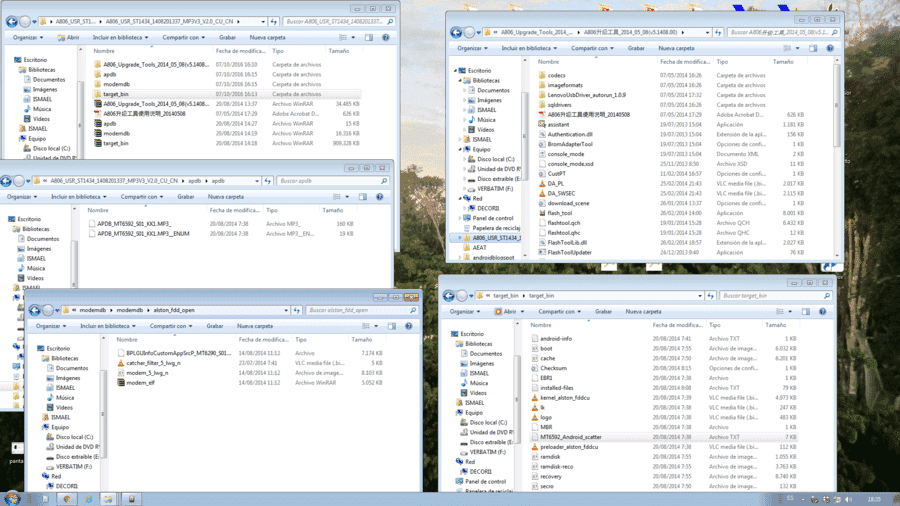Refresh the A806 Upgrade Tools address bar
Viewport: 900px width, 506px height.
(x=718, y=33)
